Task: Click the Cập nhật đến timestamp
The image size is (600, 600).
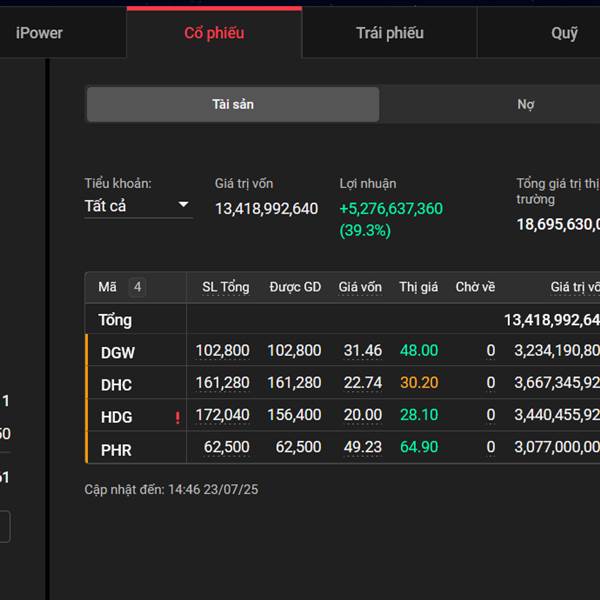Action: click(171, 489)
